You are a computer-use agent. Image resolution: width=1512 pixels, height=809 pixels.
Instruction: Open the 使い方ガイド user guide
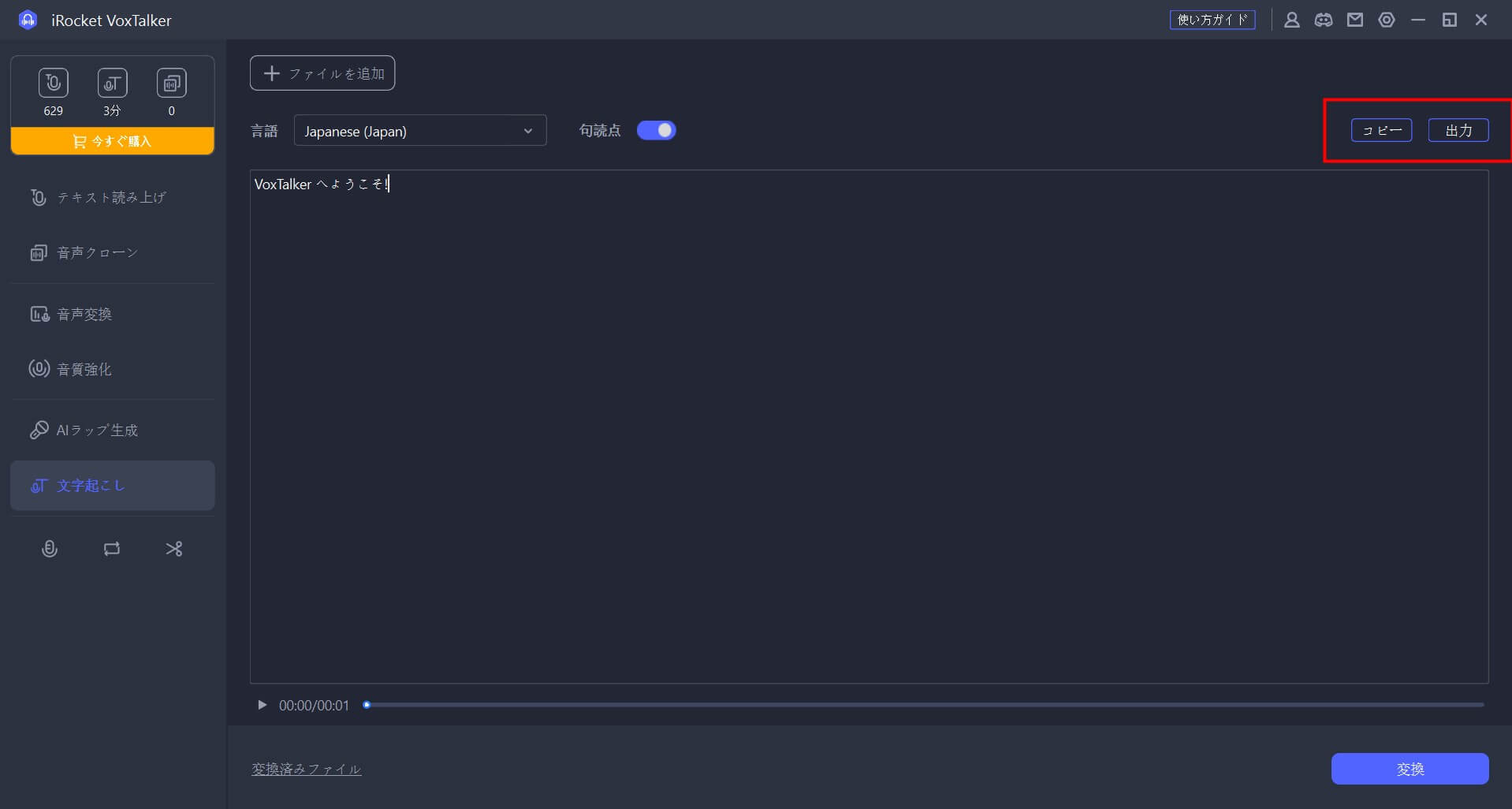[x=1212, y=20]
